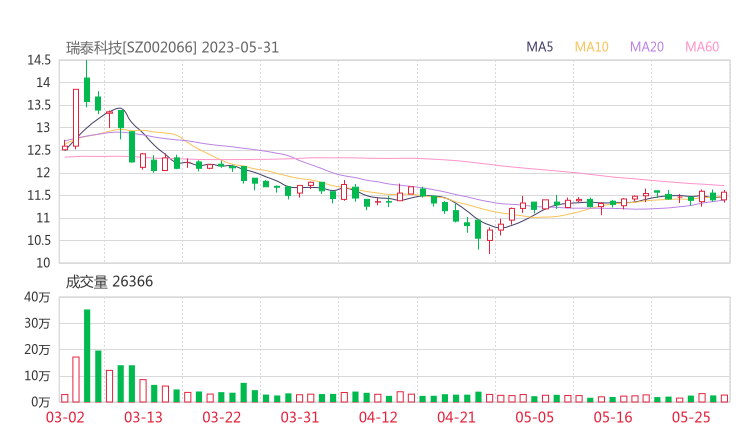Click the 10.5 price axis label
The width and height of the screenshot is (740, 440).
[x=39, y=241]
